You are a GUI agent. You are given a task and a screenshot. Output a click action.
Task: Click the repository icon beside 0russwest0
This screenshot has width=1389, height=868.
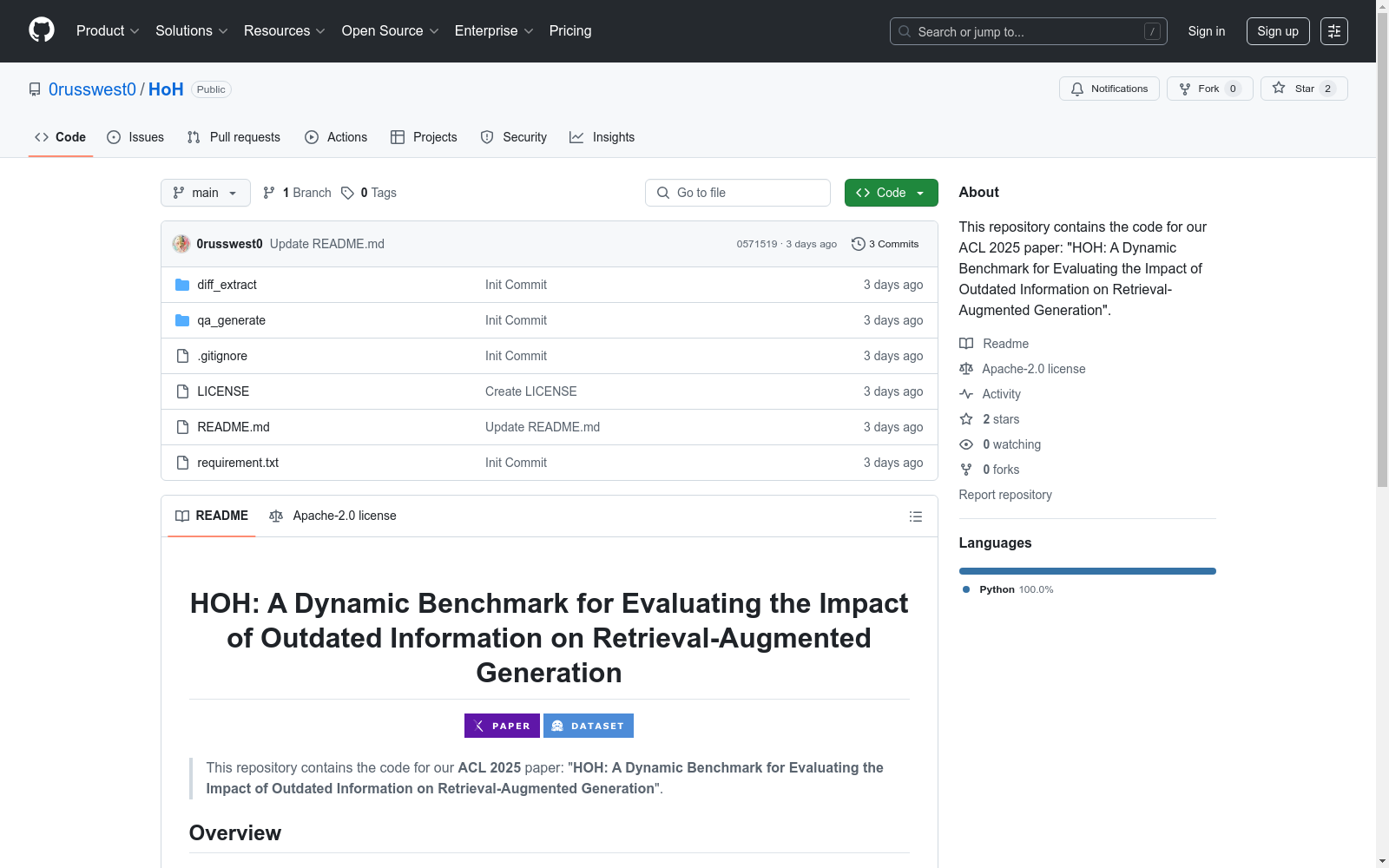(35, 89)
